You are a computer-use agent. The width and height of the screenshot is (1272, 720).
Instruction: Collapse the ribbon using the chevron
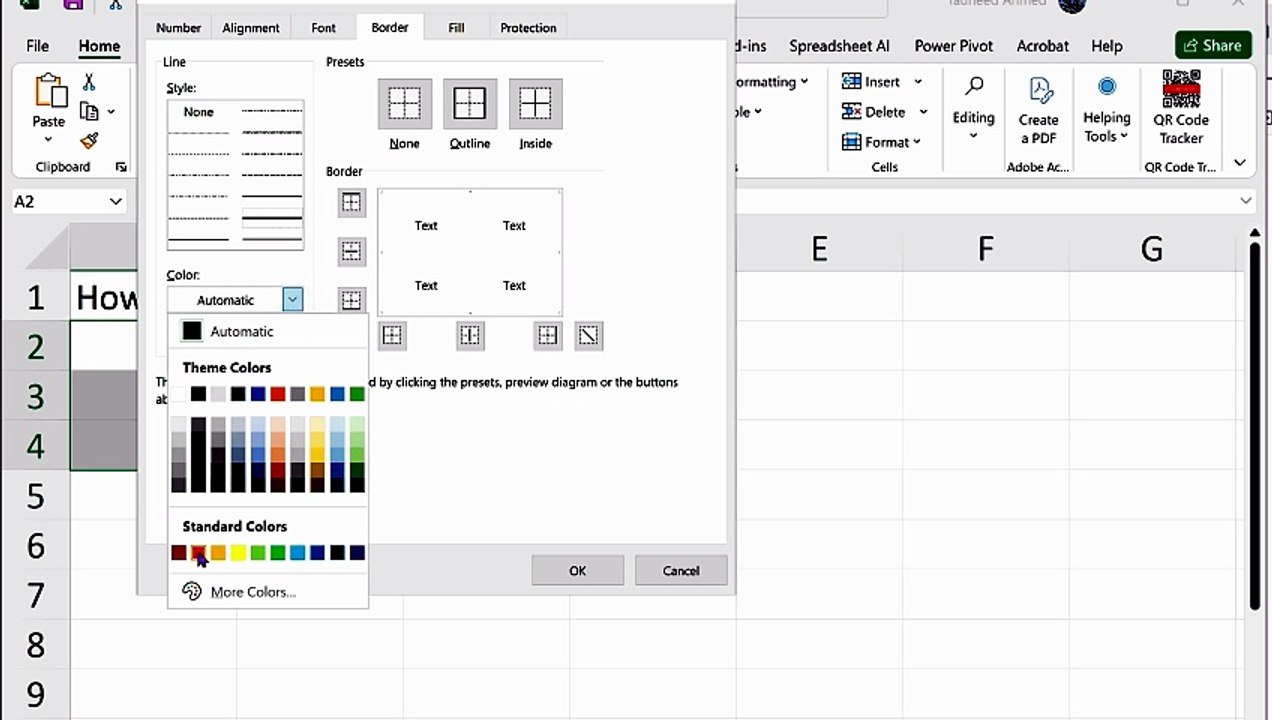pos(1240,163)
